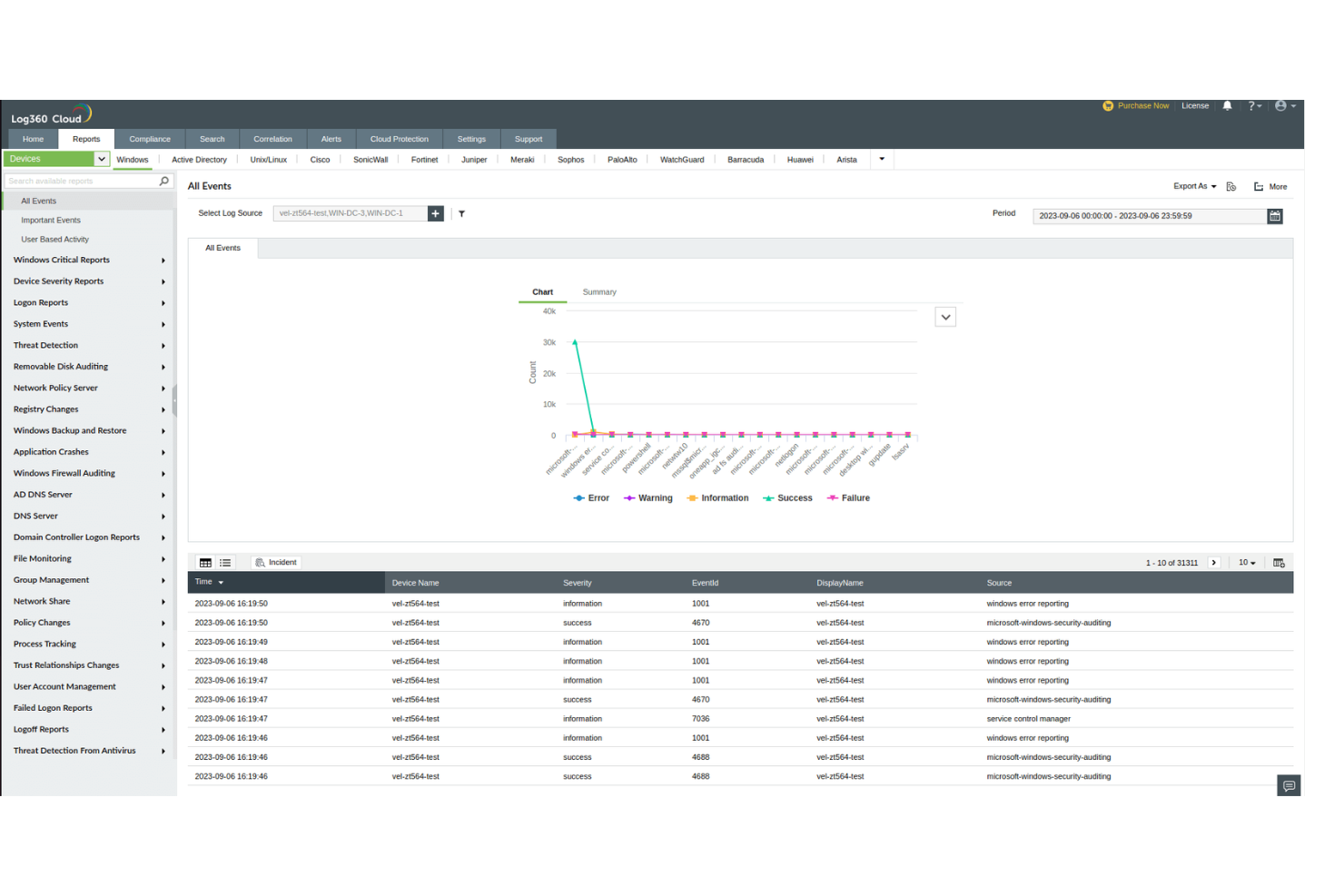
Task: Open the period calendar picker icon
Action: [1275, 216]
